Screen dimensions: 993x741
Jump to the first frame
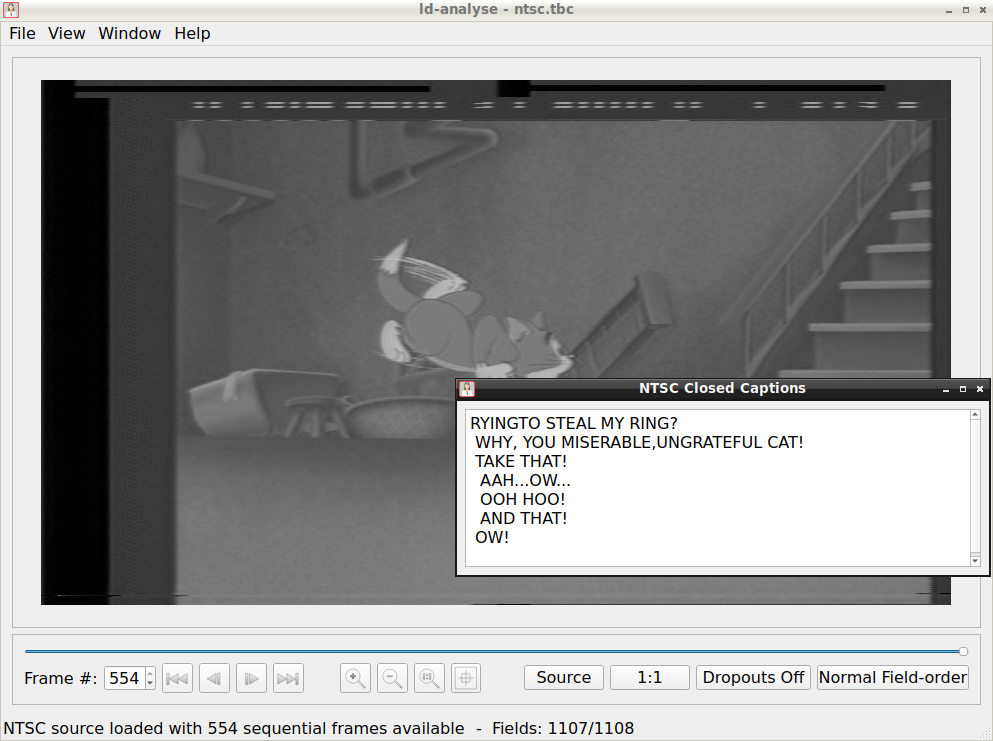pyautogui.click(x=177, y=678)
